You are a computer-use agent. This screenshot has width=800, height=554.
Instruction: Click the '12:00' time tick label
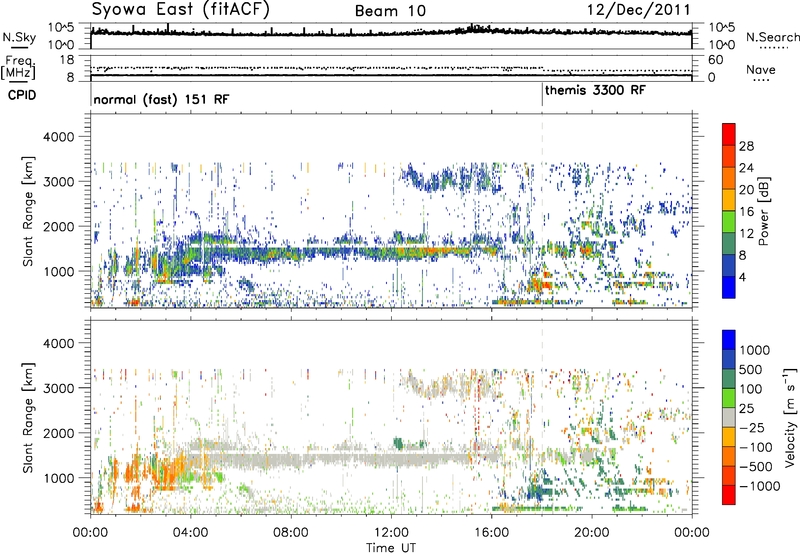coord(391,533)
